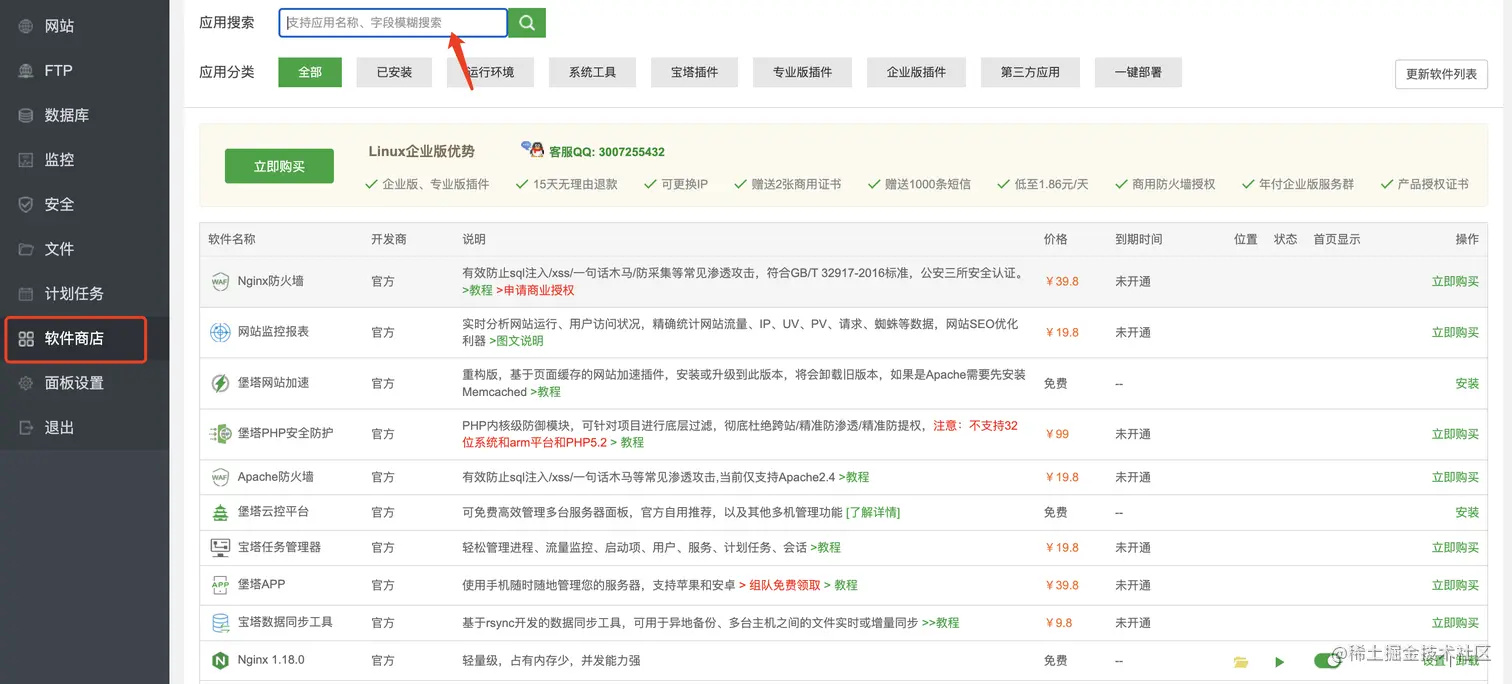Click the green magnifier search button
Screen dimensions: 1512x684
tap(526, 22)
